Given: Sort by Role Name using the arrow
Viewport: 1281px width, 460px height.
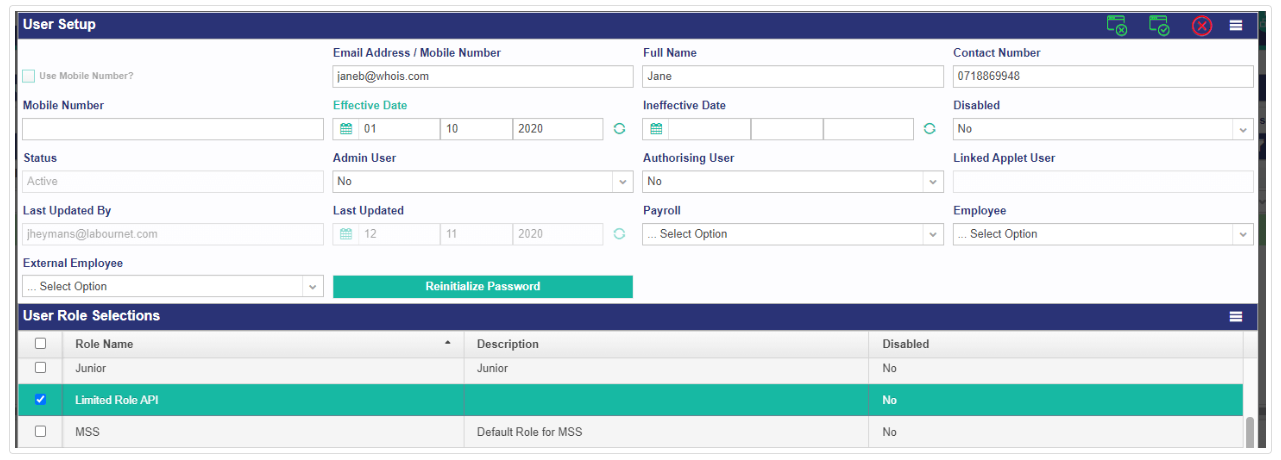Looking at the screenshot, I should coord(447,343).
